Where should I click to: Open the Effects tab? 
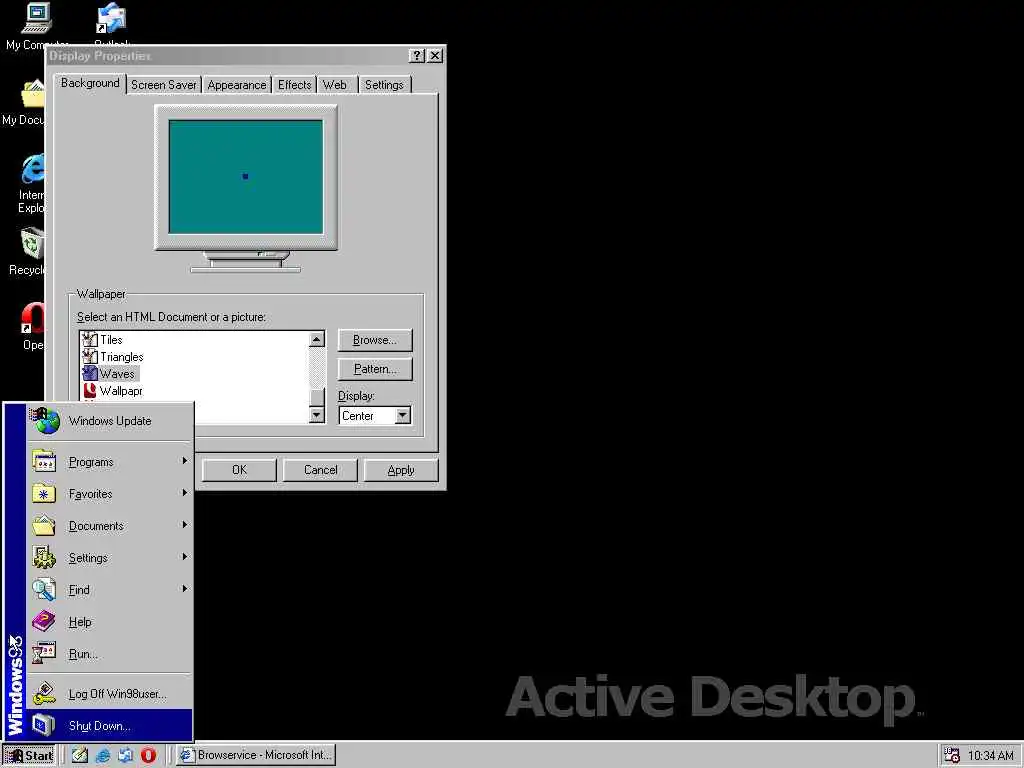click(x=295, y=85)
